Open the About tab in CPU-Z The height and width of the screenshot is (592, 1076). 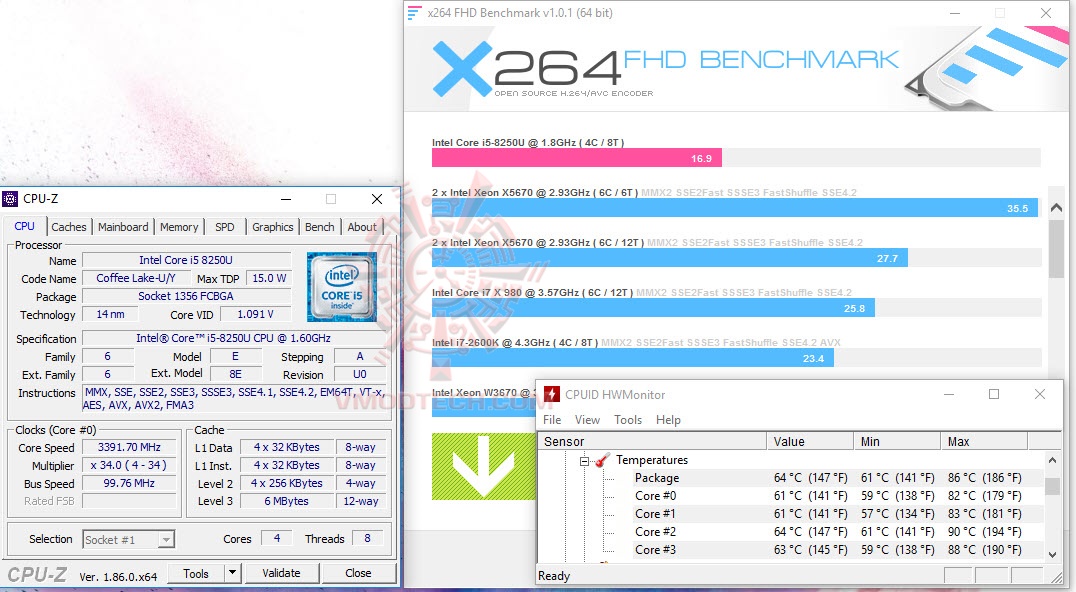(x=362, y=227)
